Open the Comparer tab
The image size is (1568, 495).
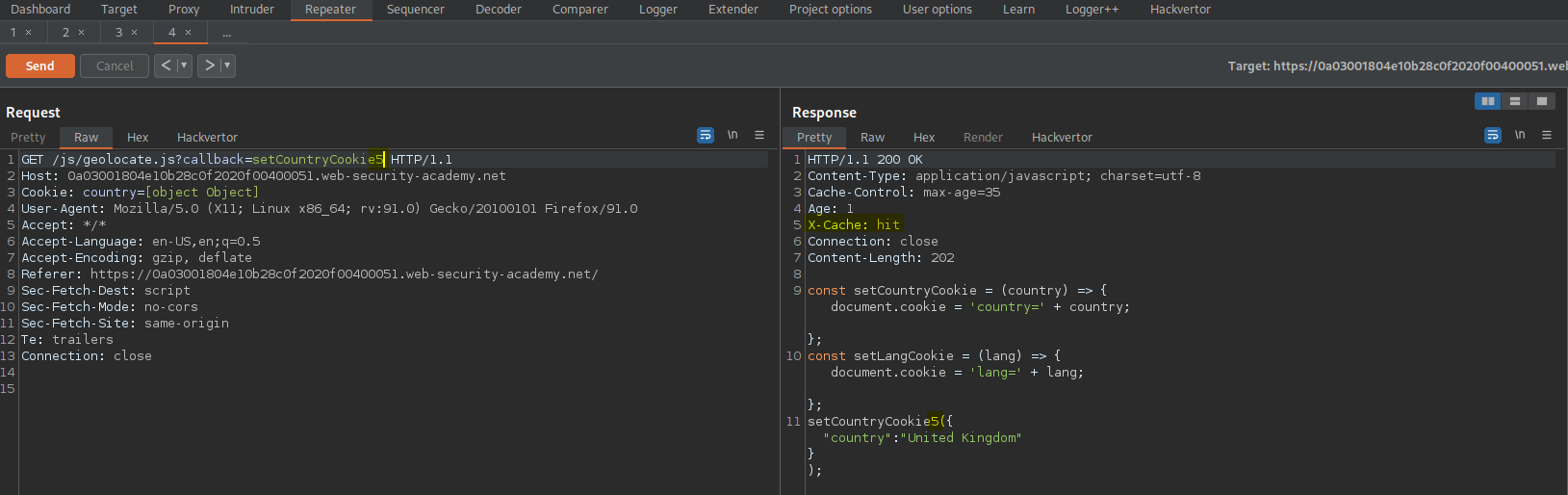pyautogui.click(x=580, y=10)
